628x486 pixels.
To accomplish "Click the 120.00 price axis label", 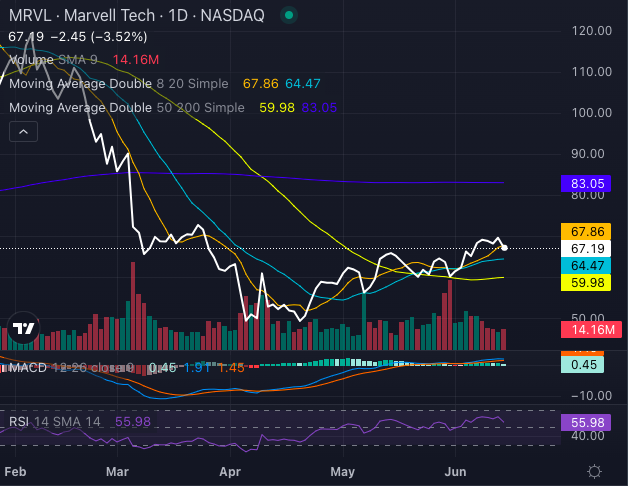I will point(592,31).
